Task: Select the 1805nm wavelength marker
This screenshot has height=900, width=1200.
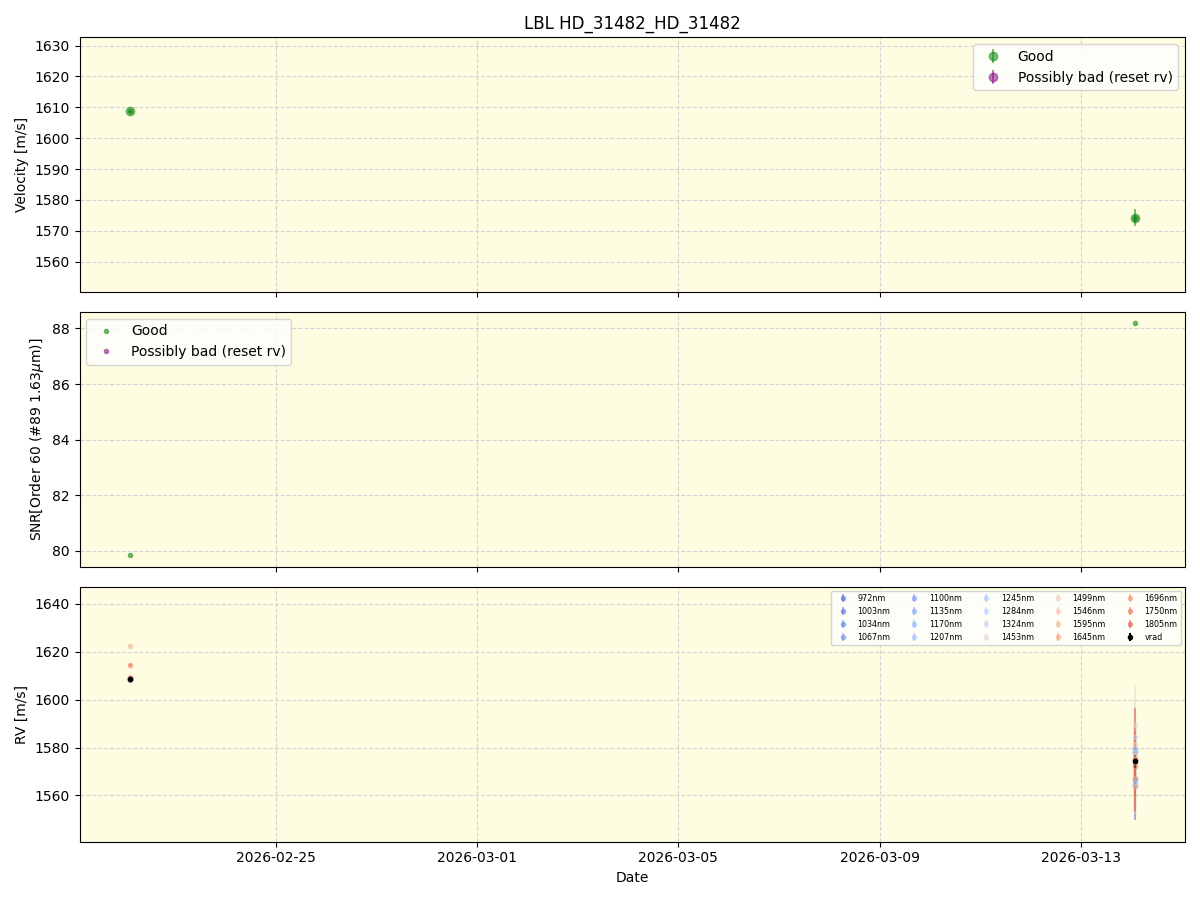Action: [x=1130, y=624]
